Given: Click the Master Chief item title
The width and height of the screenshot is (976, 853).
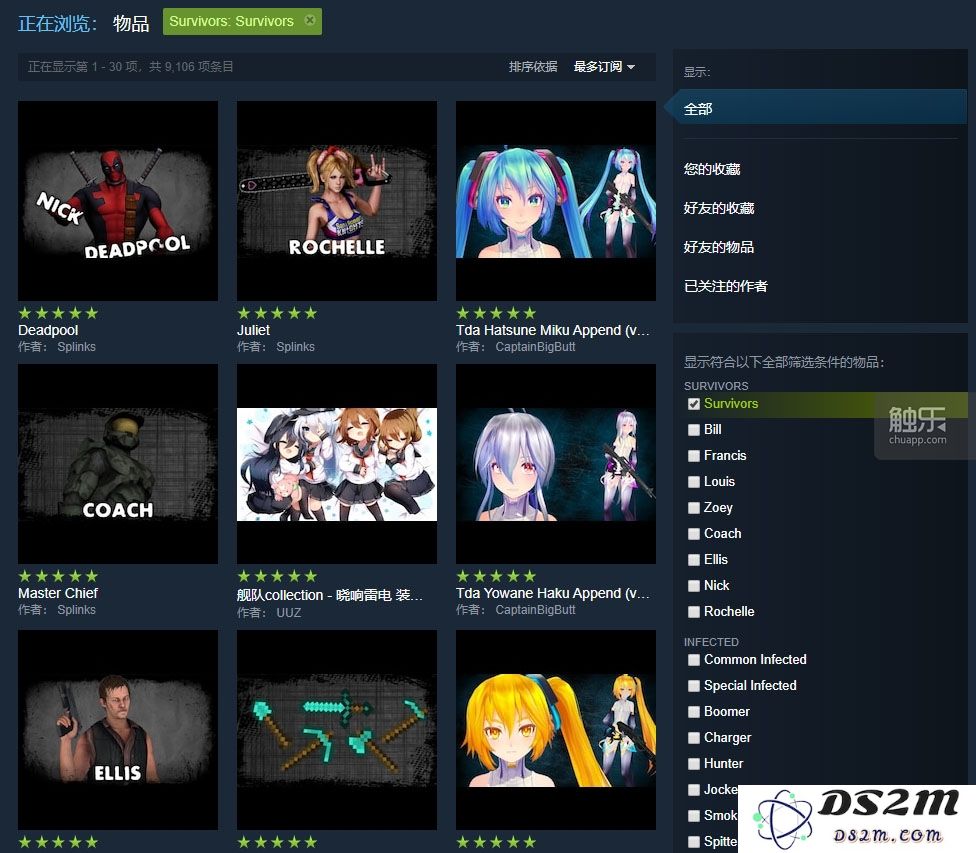Looking at the screenshot, I should click(58, 593).
